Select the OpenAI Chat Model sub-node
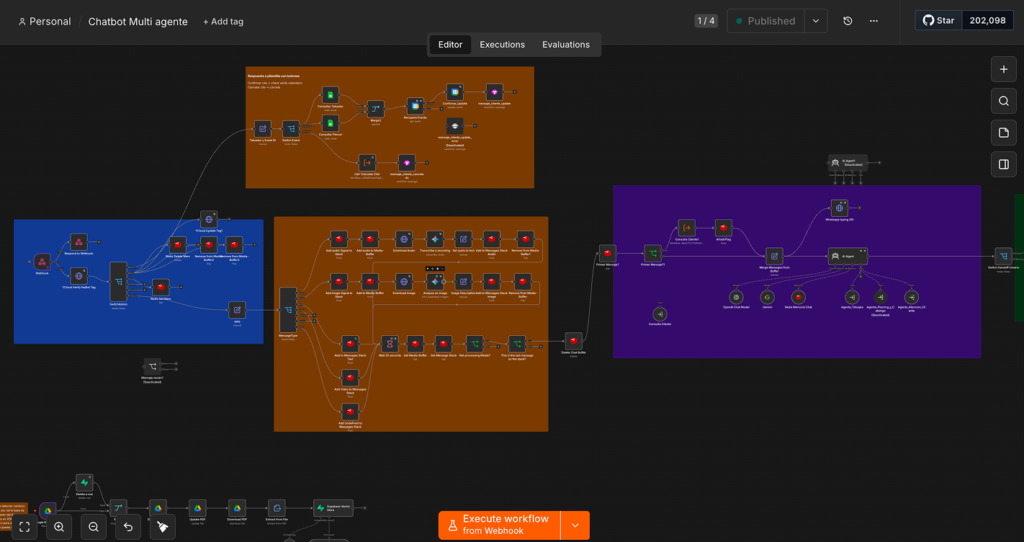This screenshot has height=542, width=1024. [736, 297]
